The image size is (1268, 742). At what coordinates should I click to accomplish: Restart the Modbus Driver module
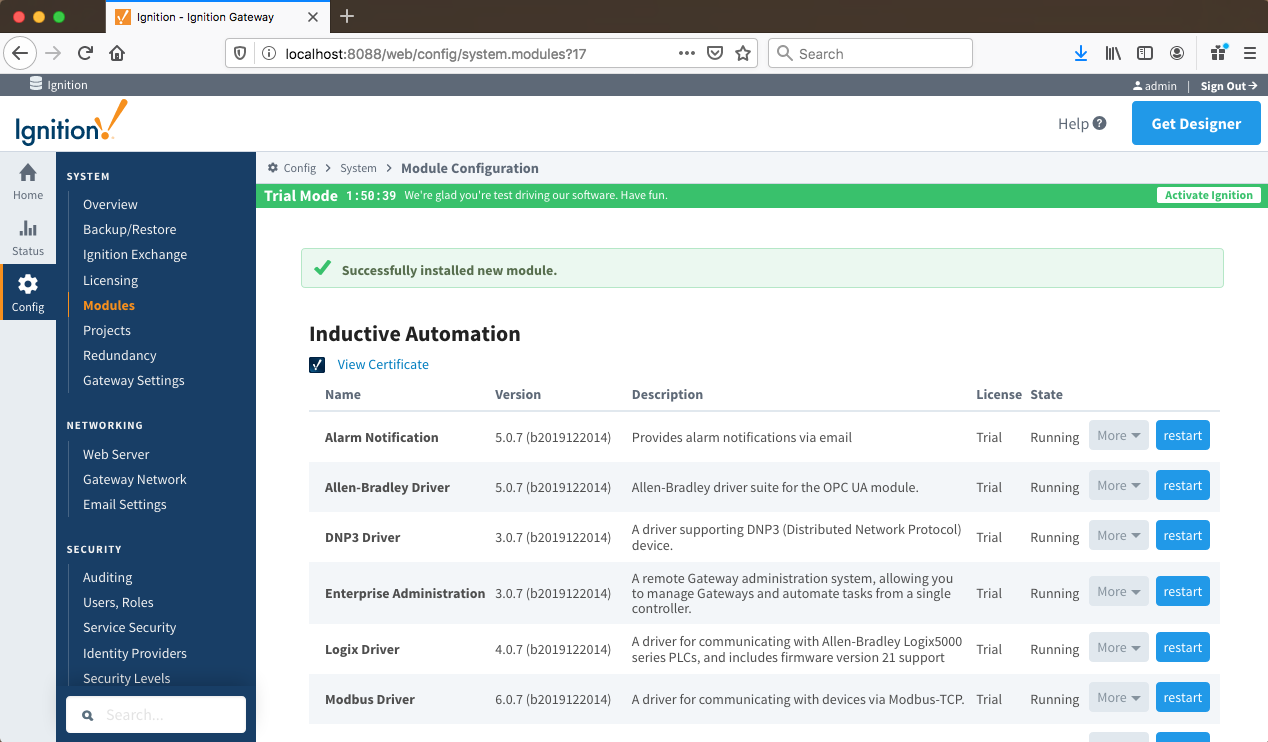(x=1183, y=698)
